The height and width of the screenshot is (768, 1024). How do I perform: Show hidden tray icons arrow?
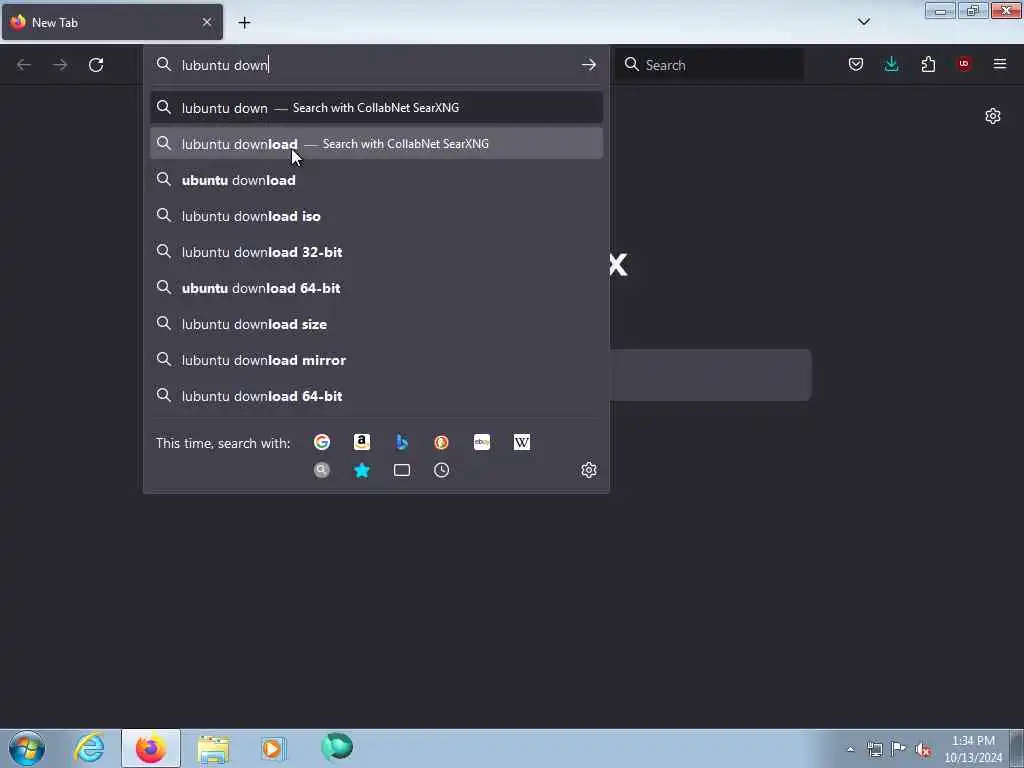850,750
